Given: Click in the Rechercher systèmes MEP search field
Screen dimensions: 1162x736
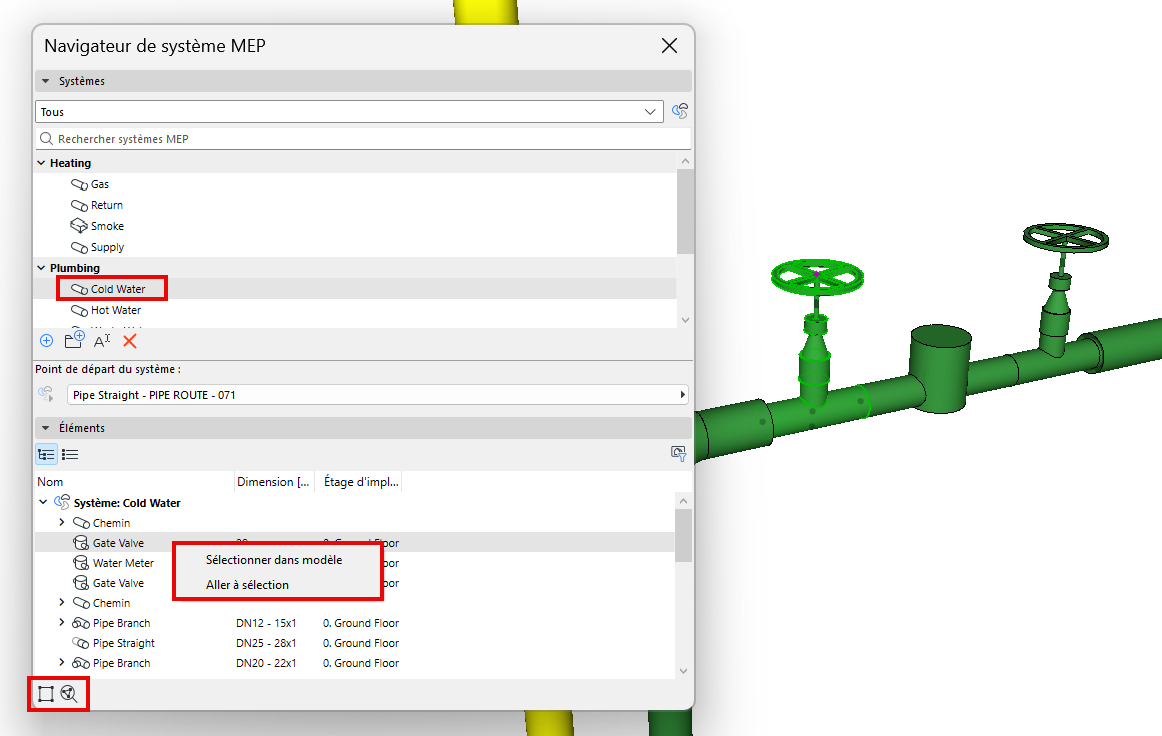Looking at the screenshot, I should tap(363, 139).
